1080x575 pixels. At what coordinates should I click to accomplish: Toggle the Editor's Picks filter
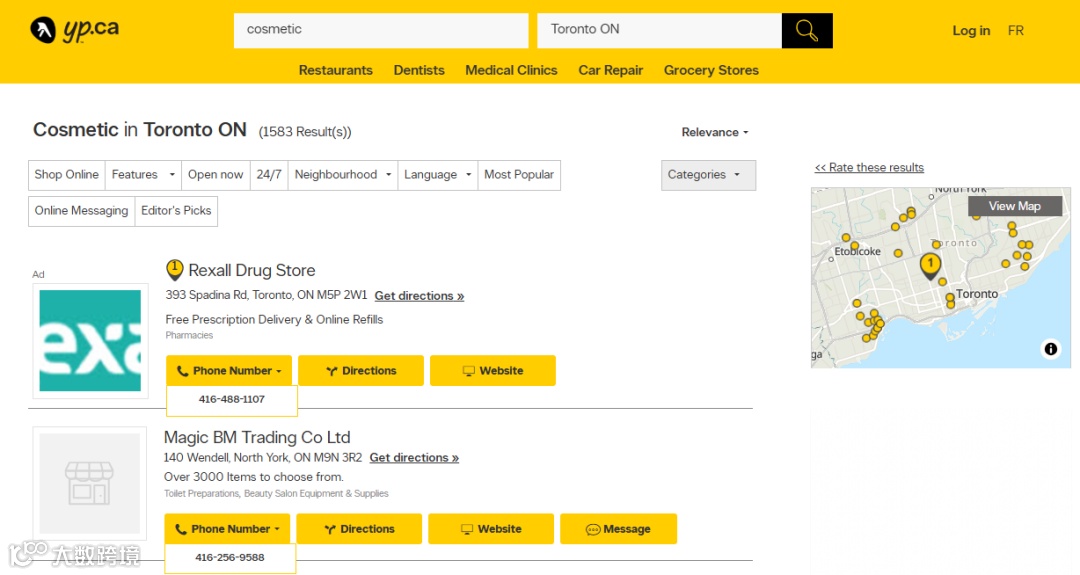tap(176, 211)
